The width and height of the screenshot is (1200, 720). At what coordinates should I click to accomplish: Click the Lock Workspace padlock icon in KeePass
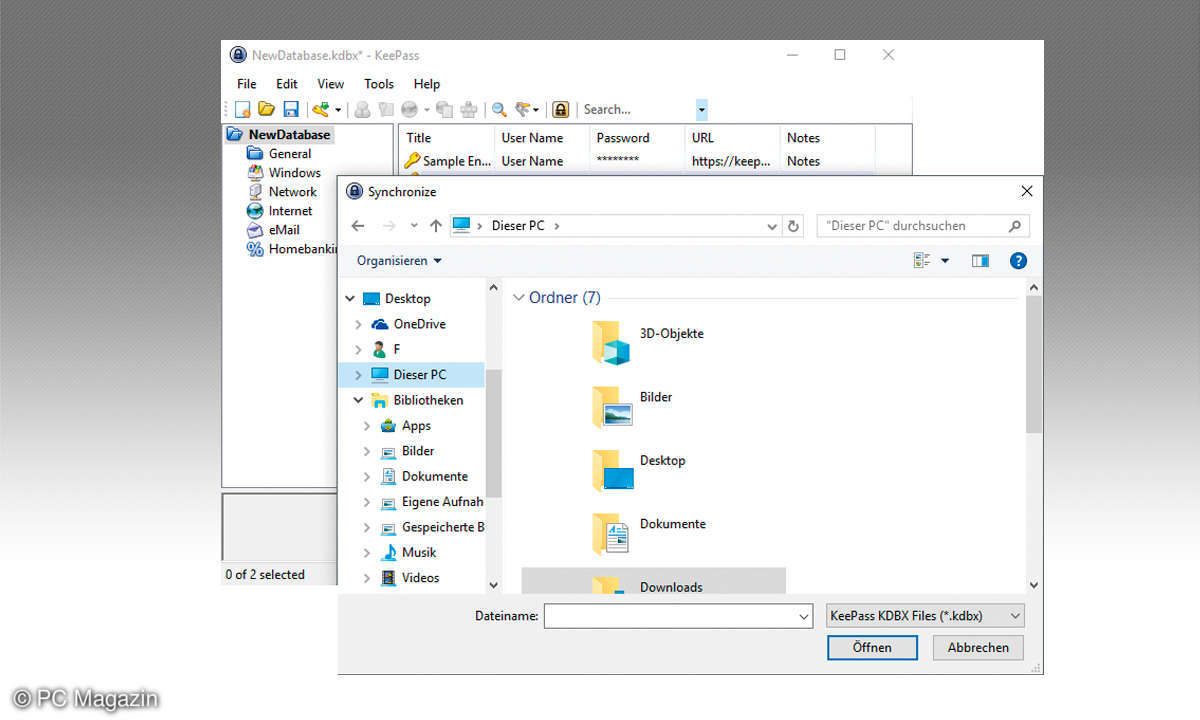pos(561,109)
